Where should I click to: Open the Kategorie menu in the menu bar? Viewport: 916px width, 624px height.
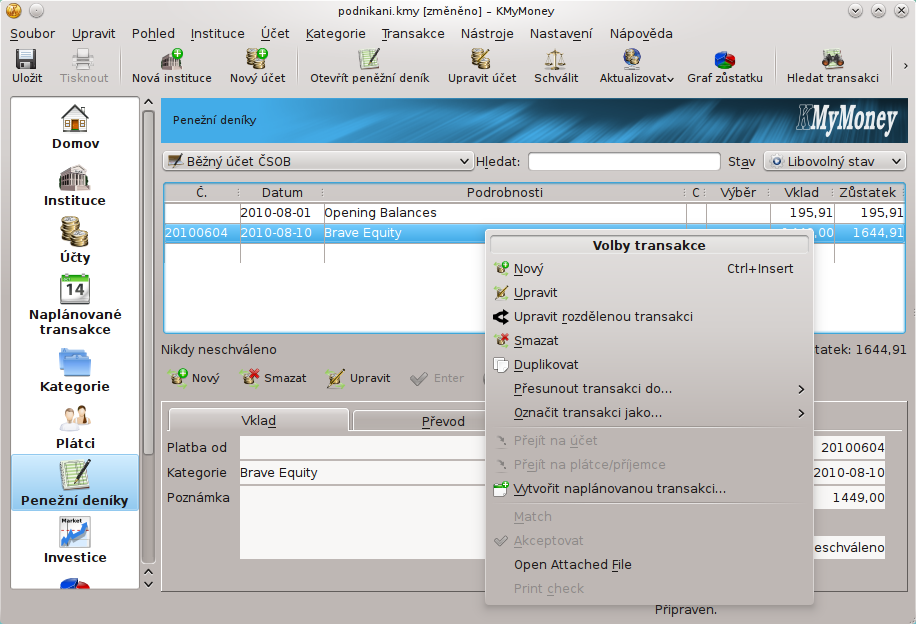(x=335, y=34)
